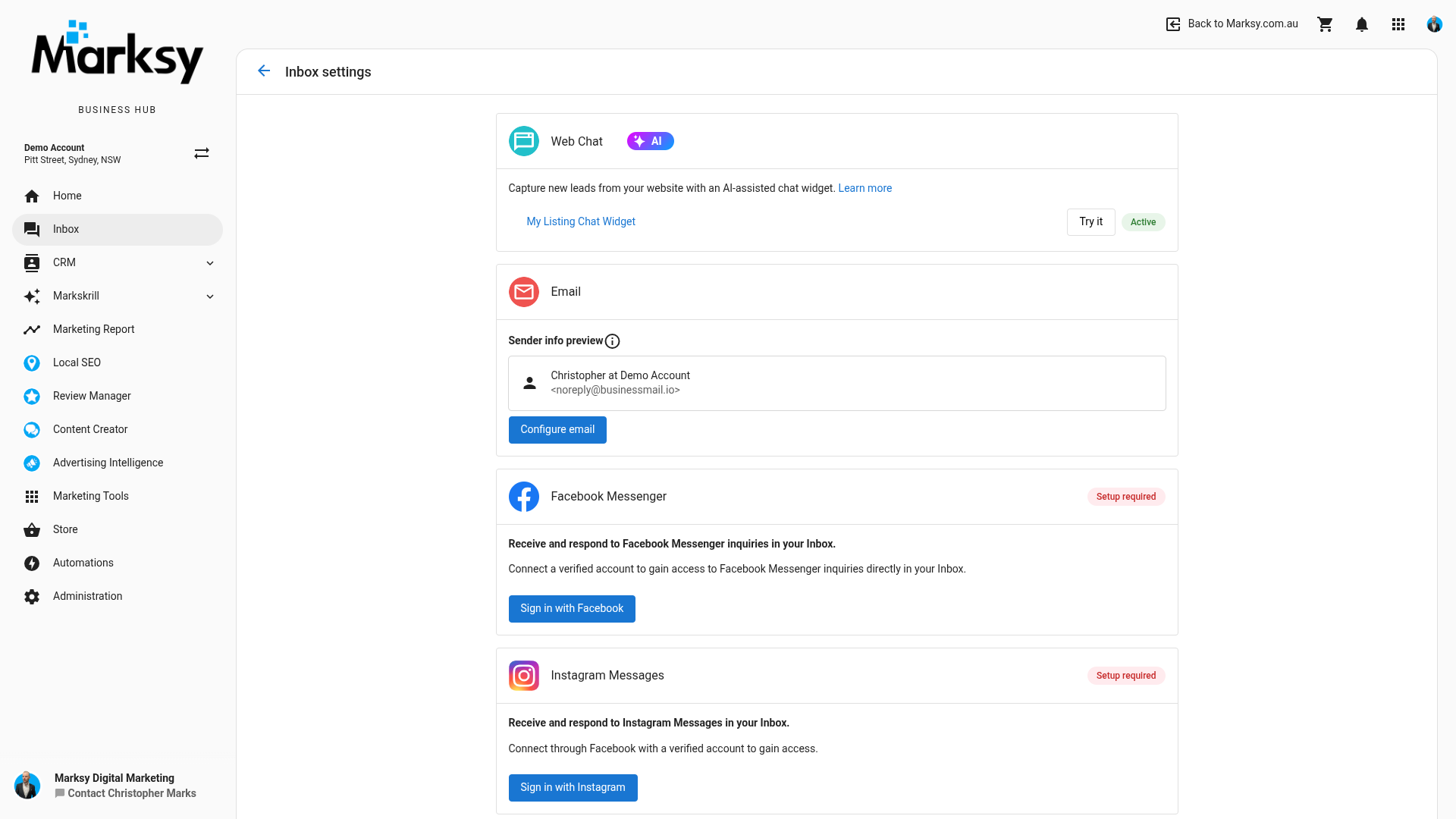The height and width of the screenshot is (819, 1456).
Task: Click Instagram Messages Setup required badge
Action: pos(1126,676)
